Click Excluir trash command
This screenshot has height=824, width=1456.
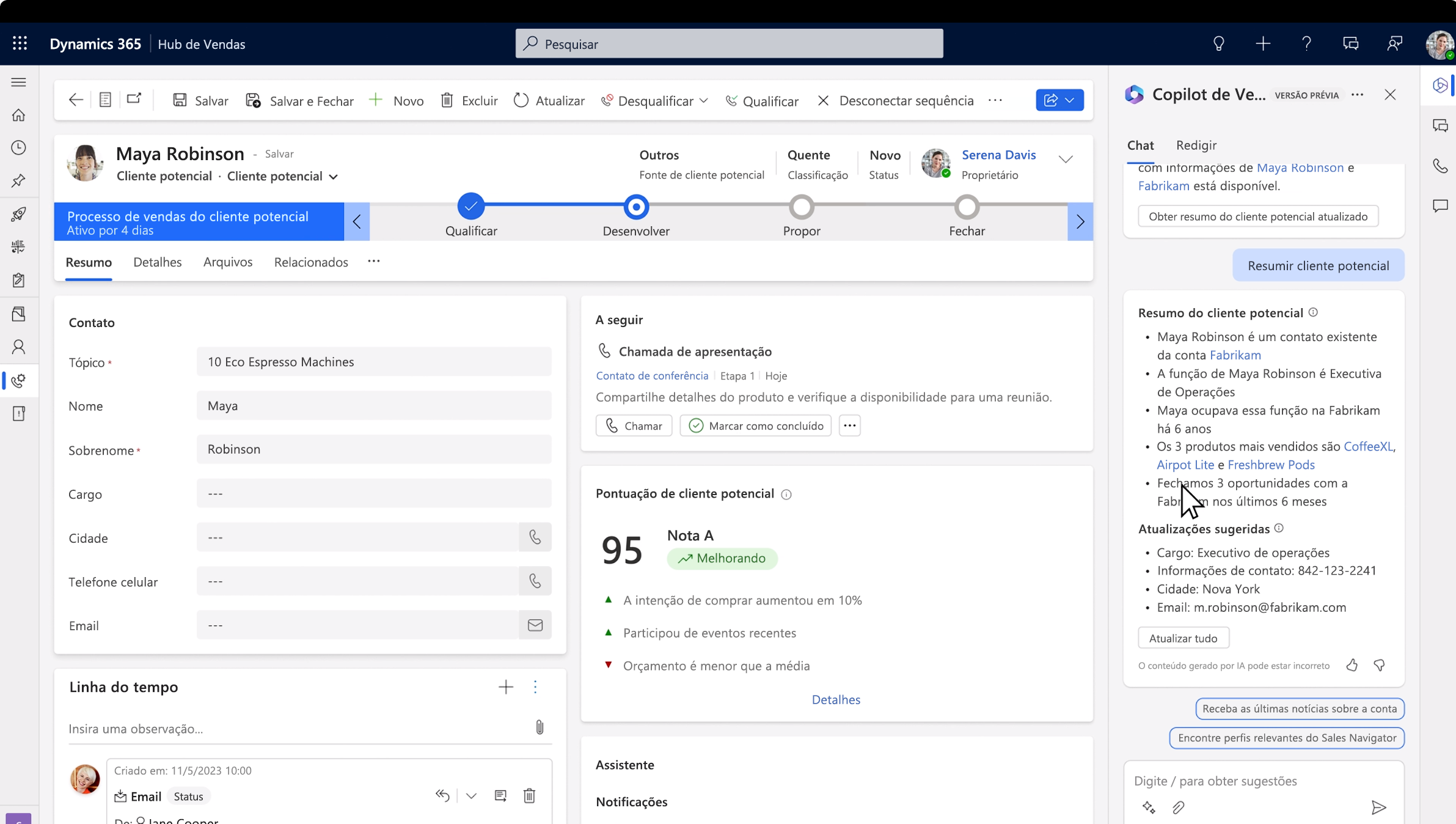tap(469, 100)
